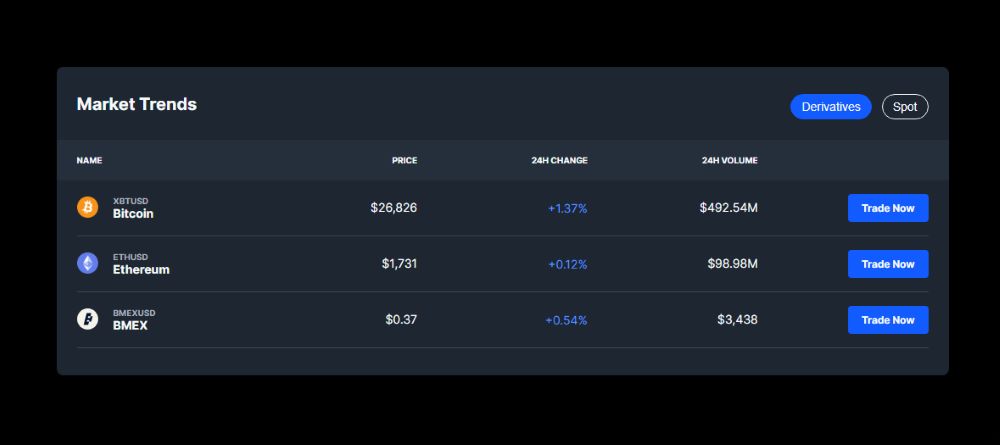Click Bitcoin price $26,826

coord(393,208)
